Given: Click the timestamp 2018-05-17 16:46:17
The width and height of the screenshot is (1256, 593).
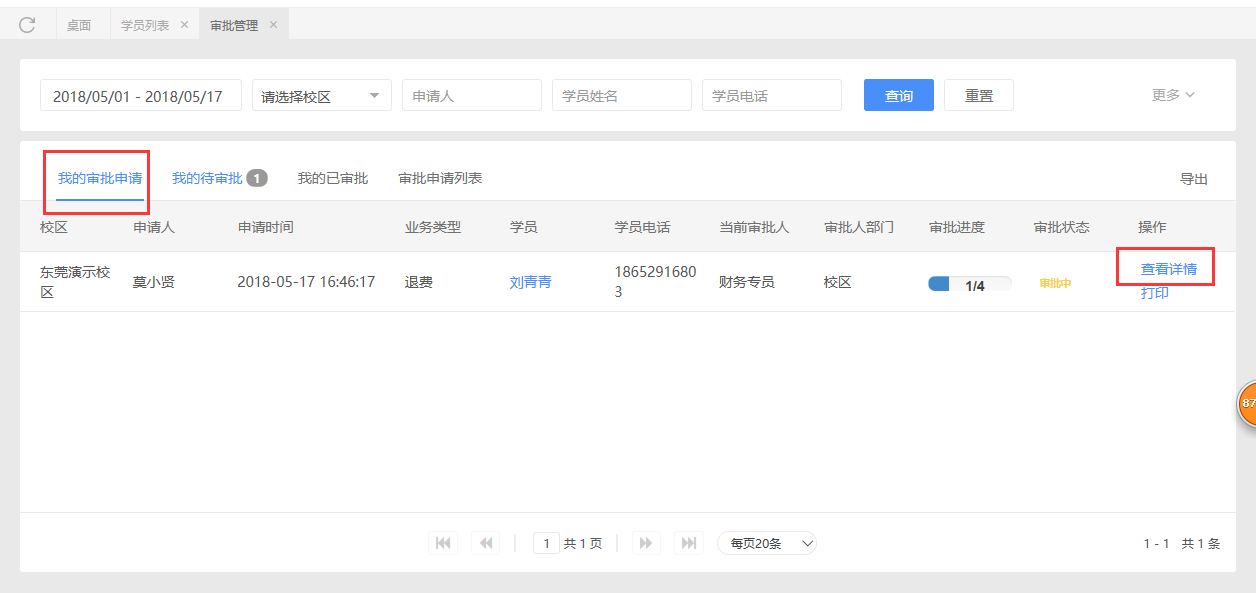Looking at the screenshot, I should tap(306, 282).
